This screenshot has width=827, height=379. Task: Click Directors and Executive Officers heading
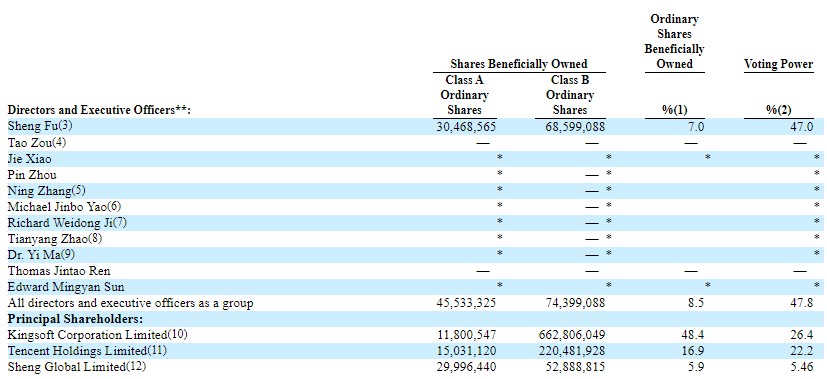(99, 110)
